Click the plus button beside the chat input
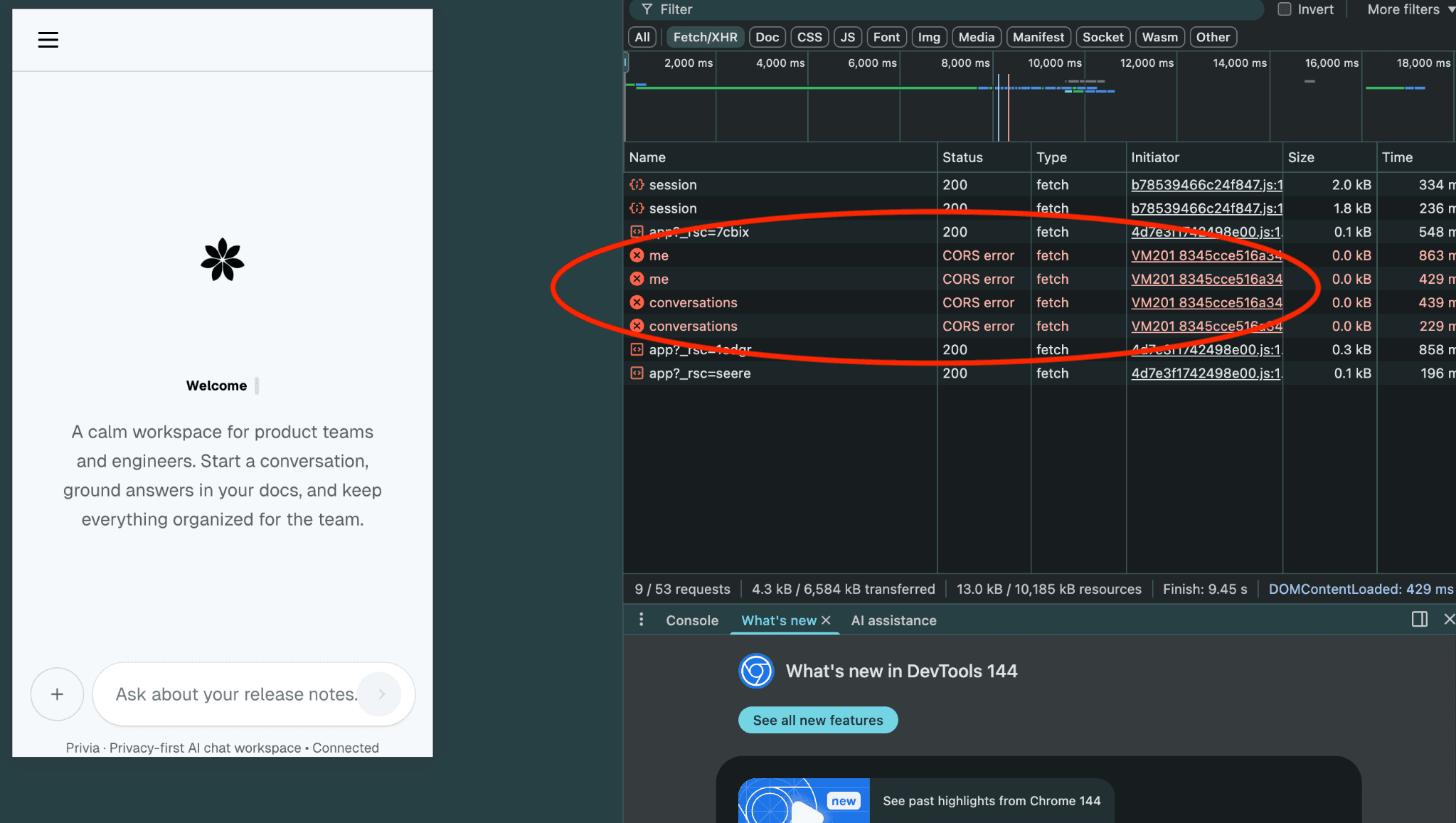The image size is (1456, 823). pos(57,694)
